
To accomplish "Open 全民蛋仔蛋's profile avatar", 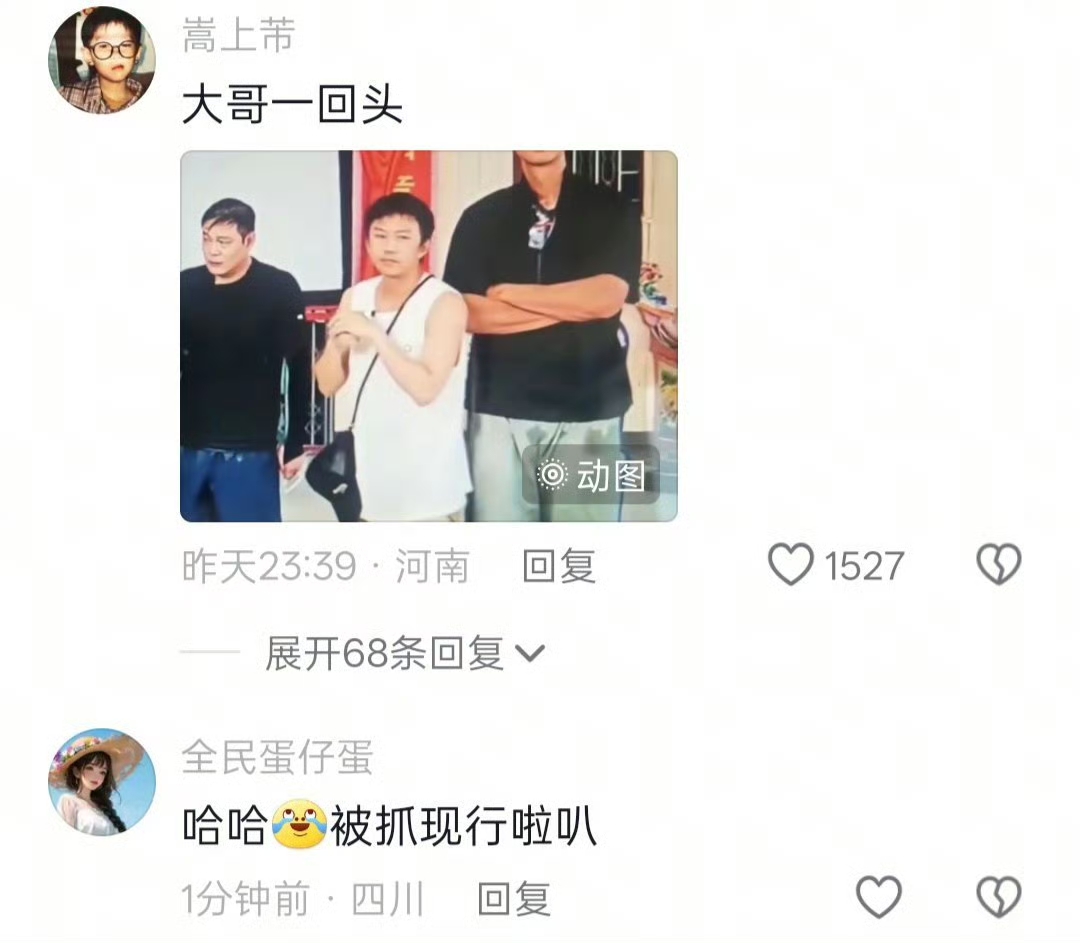I will tap(102, 782).
